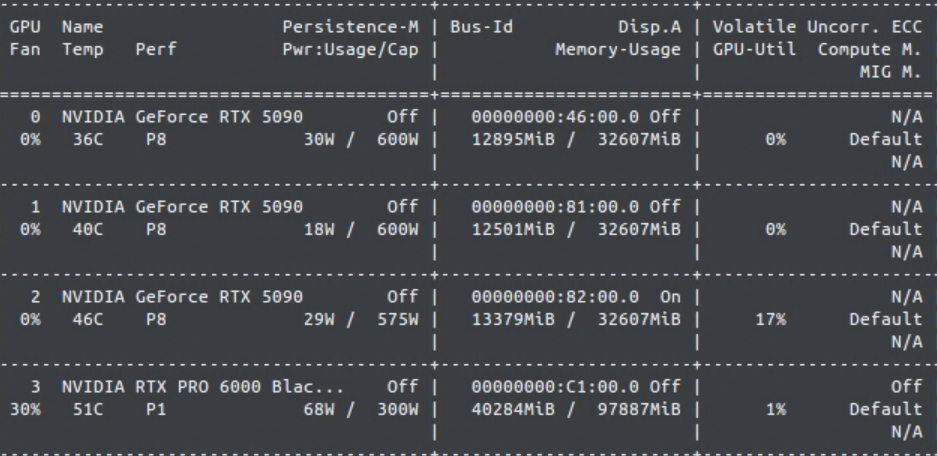This screenshot has height=456, width=937.
Task: Click GPU utilization '1%'
Action: [x=776, y=409]
